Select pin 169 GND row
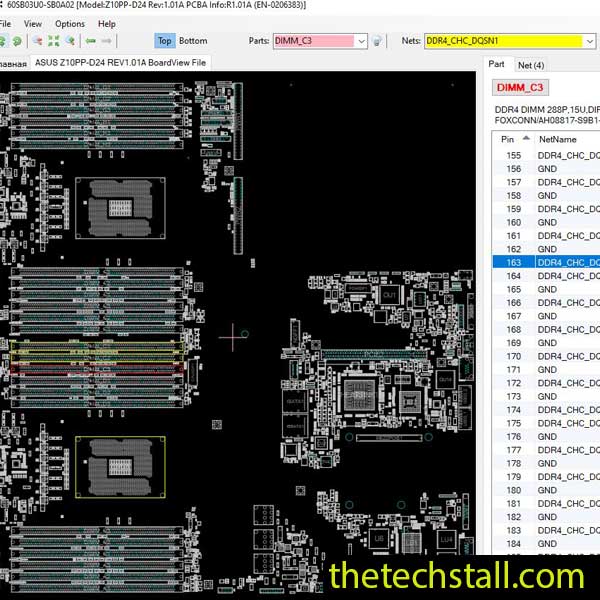Viewport: 600px width, 600px height. click(x=546, y=343)
